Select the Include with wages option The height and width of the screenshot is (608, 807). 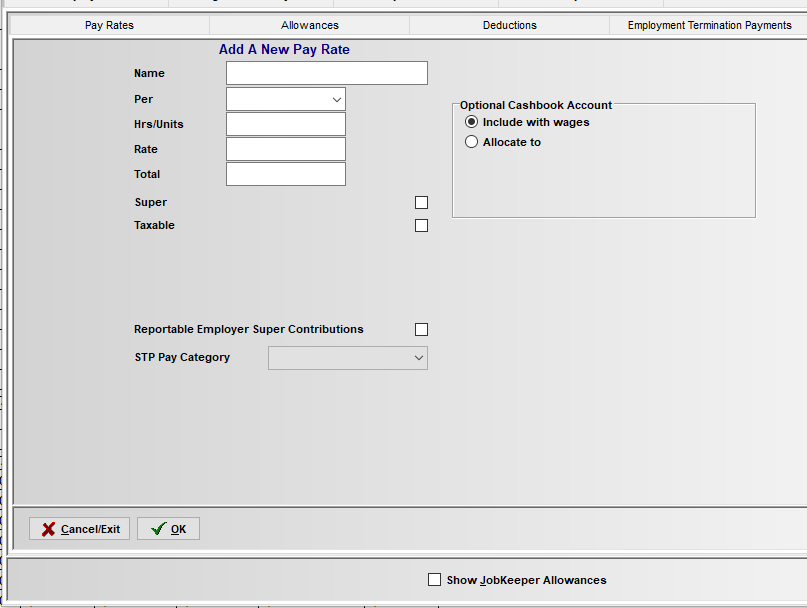click(x=472, y=122)
